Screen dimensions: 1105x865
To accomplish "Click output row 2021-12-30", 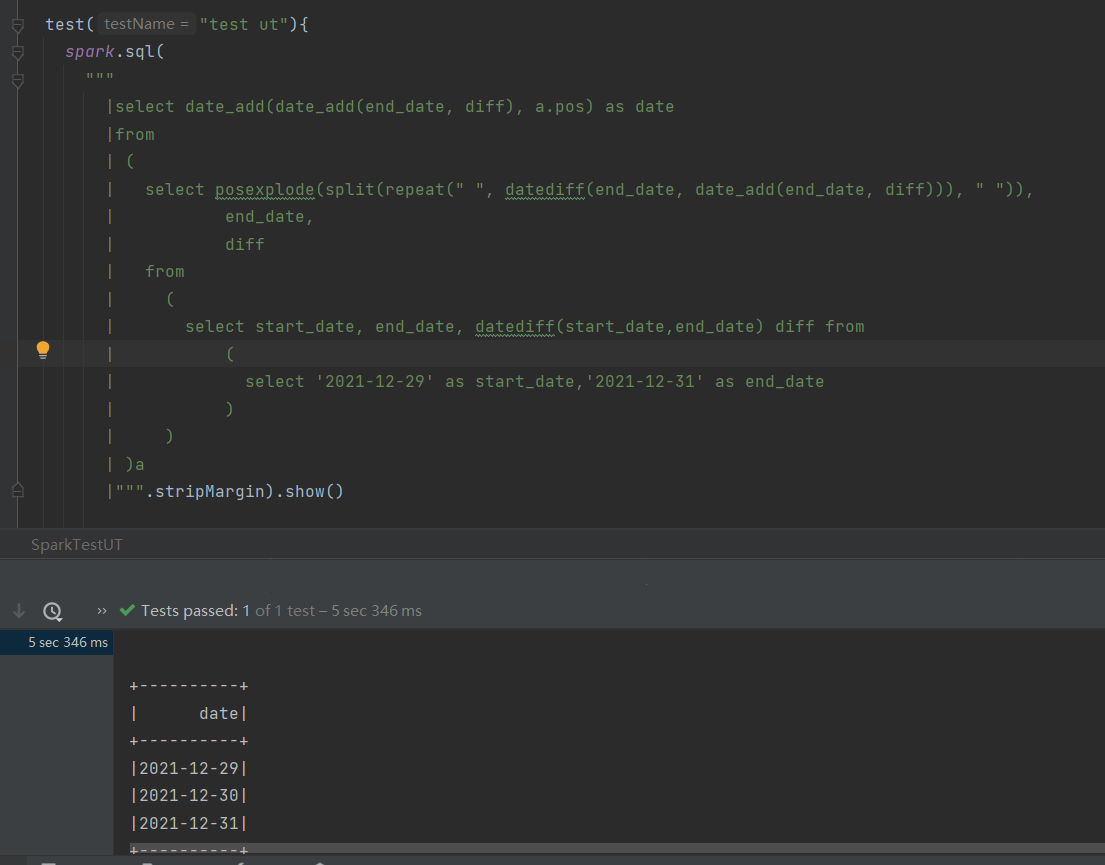I will pyautogui.click(x=189, y=796).
